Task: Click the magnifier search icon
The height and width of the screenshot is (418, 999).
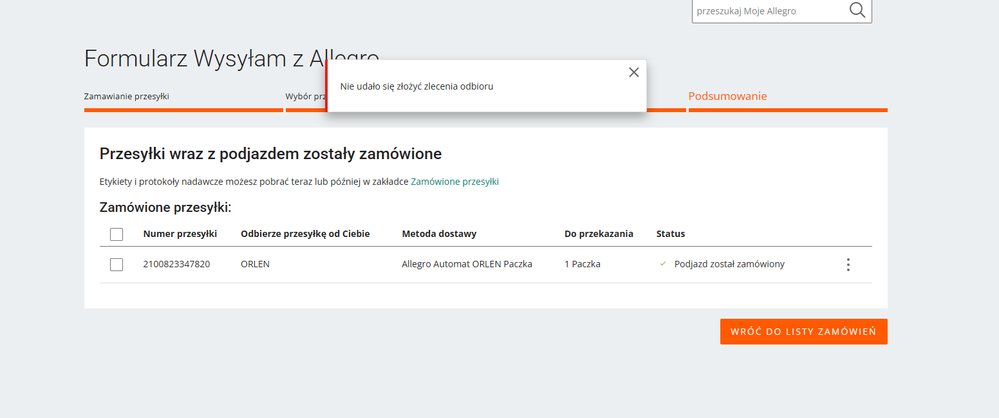Action: [x=857, y=11]
